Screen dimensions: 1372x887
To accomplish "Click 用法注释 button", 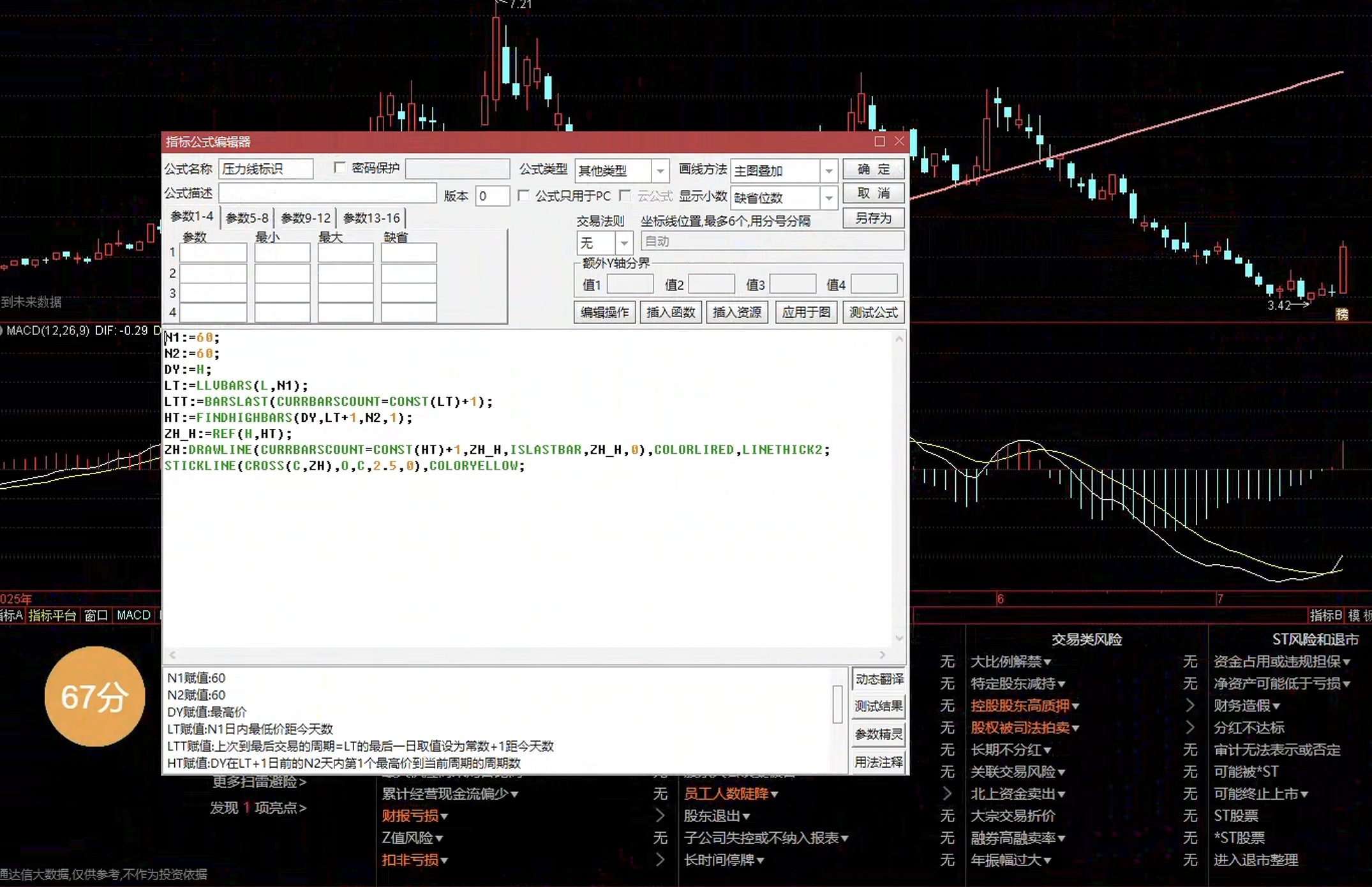I will point(879,763).
